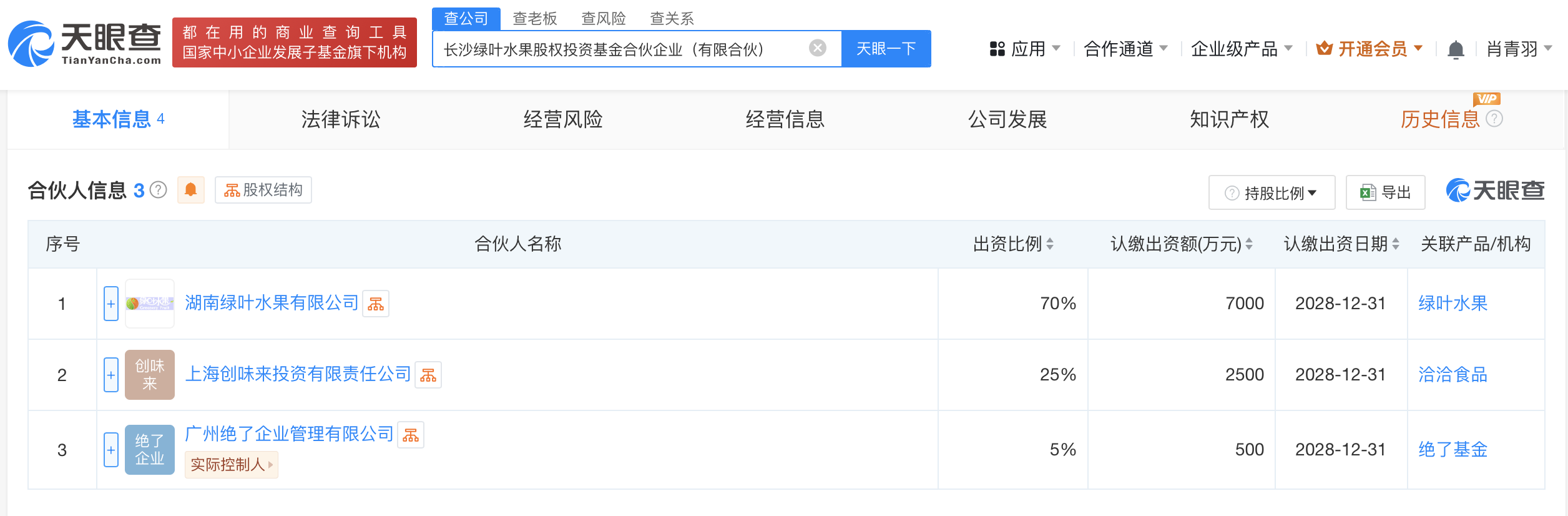This screenshot has width=1568, height=516.
Task: Click help icon beside 历史信息 tab
Action: (1494, 119)
